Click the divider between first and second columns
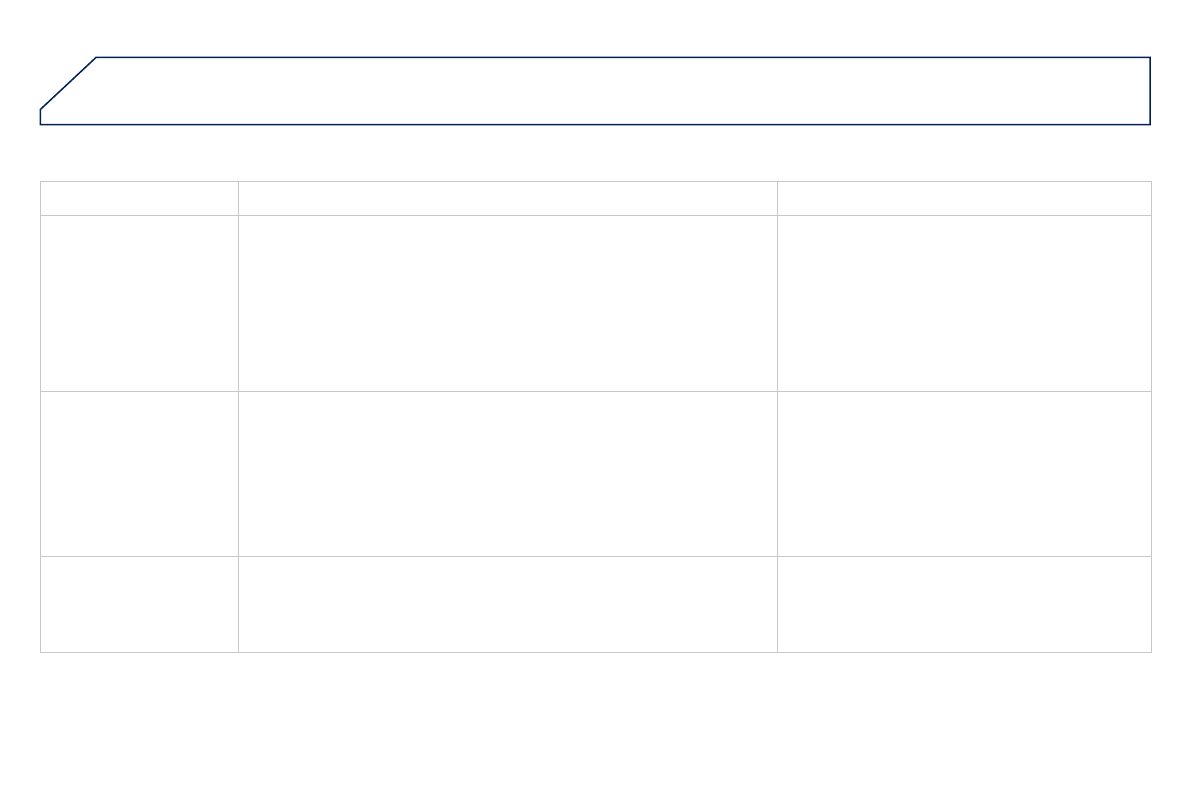 (x=238, y=420)
